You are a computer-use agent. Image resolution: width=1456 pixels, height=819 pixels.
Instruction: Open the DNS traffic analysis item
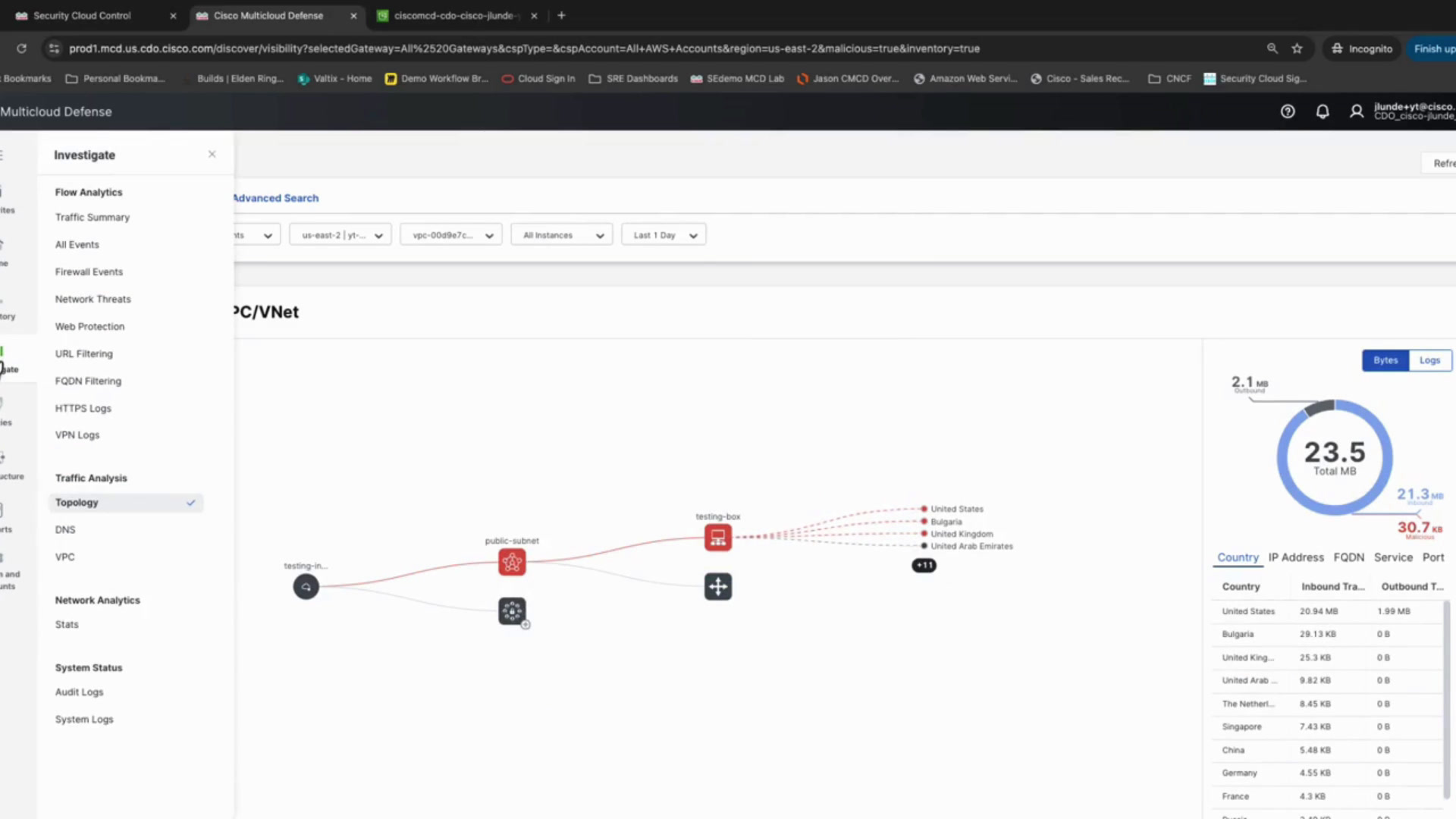[65, 529]
